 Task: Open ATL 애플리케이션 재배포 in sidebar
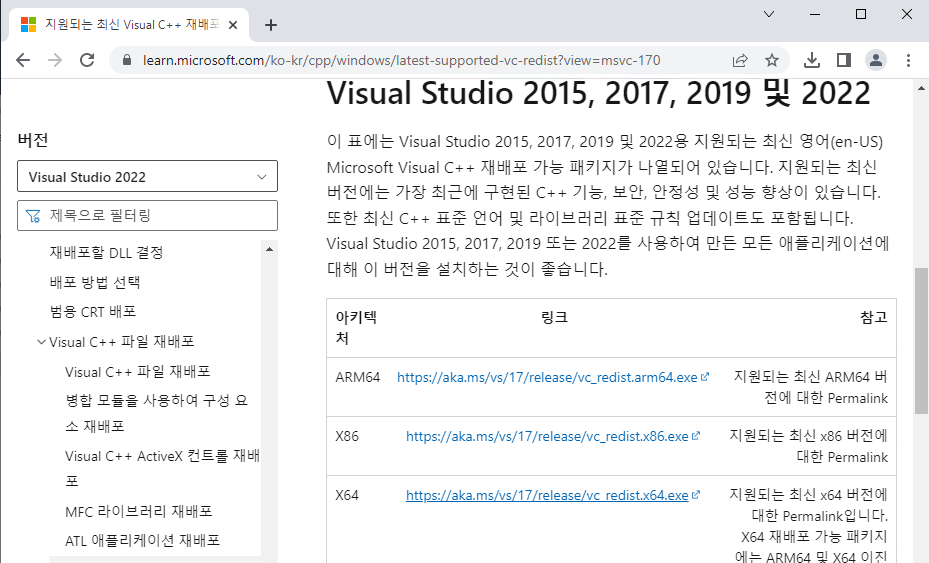point(143,540)
